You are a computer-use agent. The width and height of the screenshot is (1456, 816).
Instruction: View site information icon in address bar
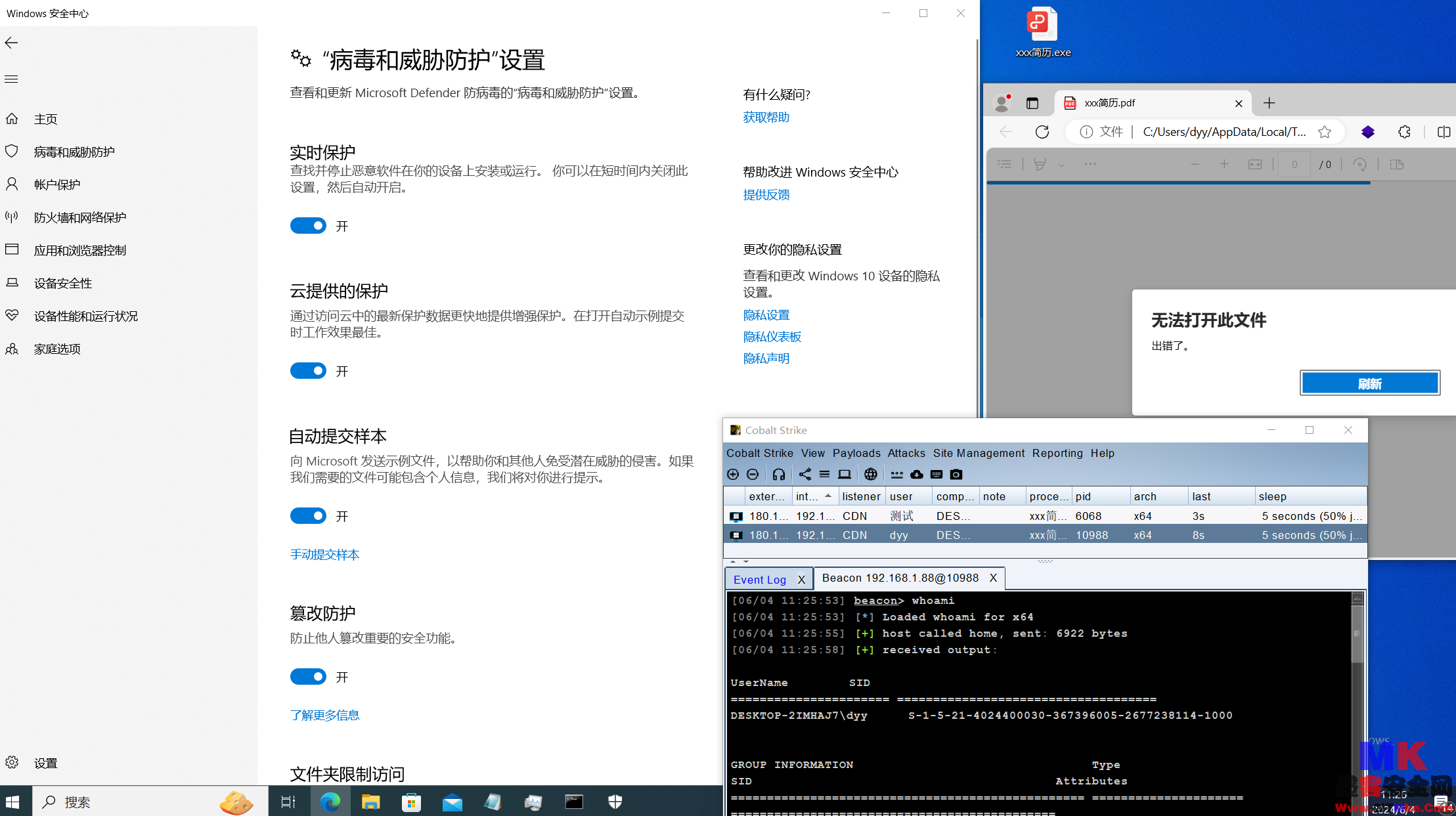(x=1086, y=132)
